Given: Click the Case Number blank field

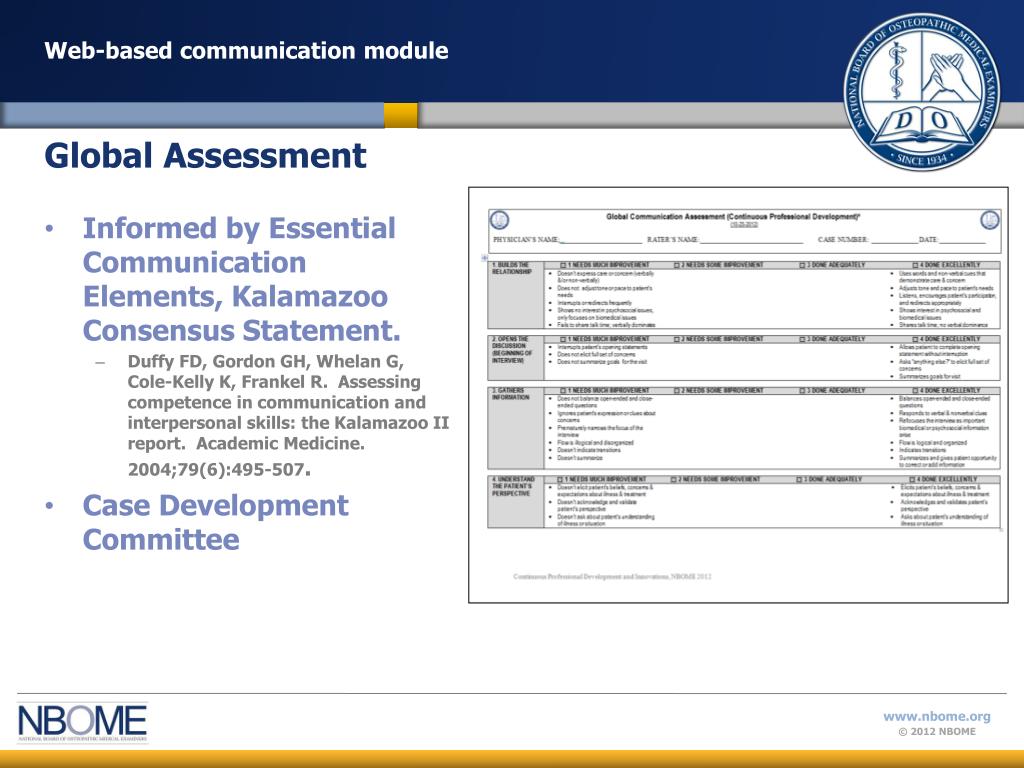Looking at the screenshot, I should point(893,240).
